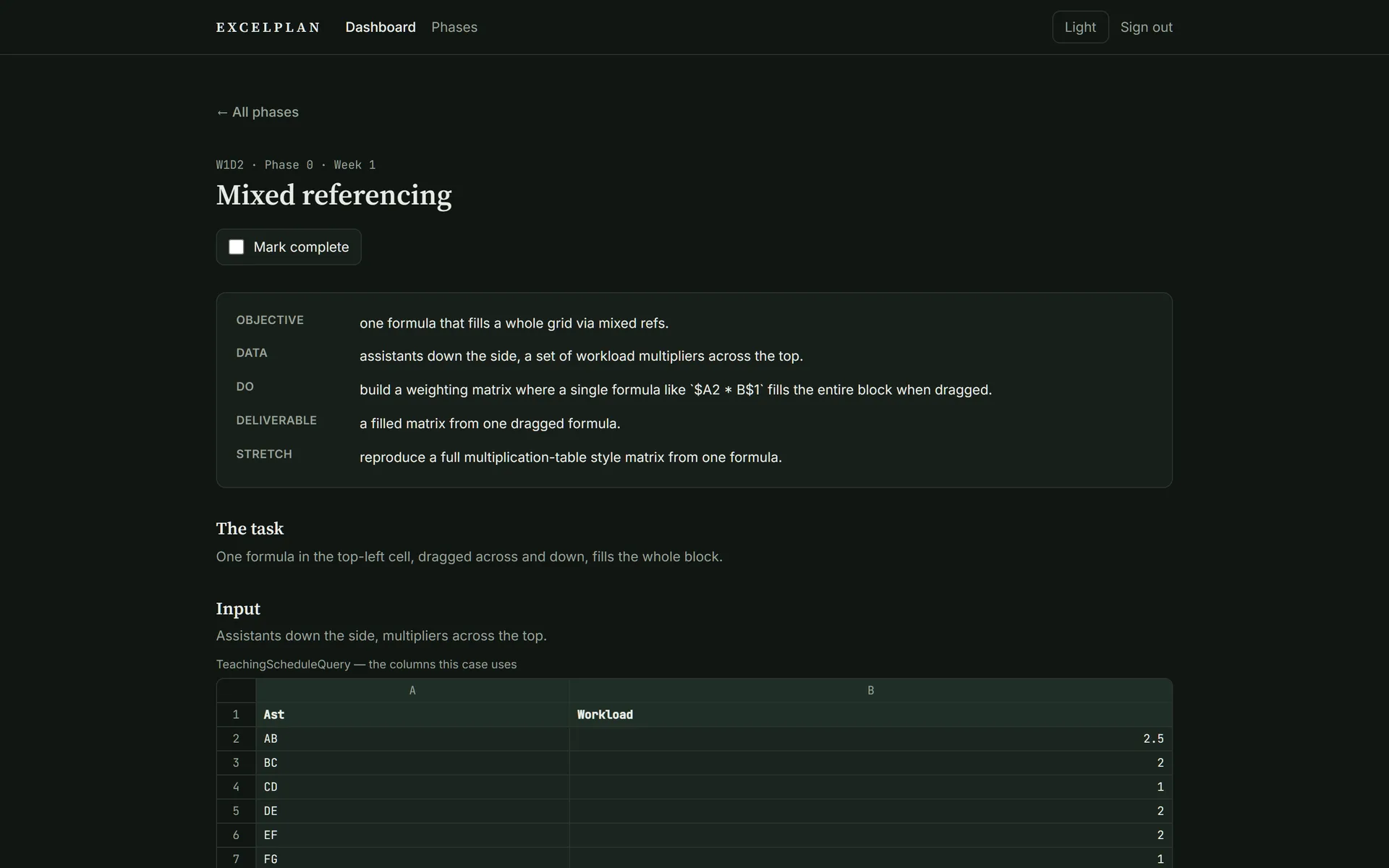Click the objective text about mixed refs
The height and width of the screenshot is (868, 1389).
coord(514,323)
